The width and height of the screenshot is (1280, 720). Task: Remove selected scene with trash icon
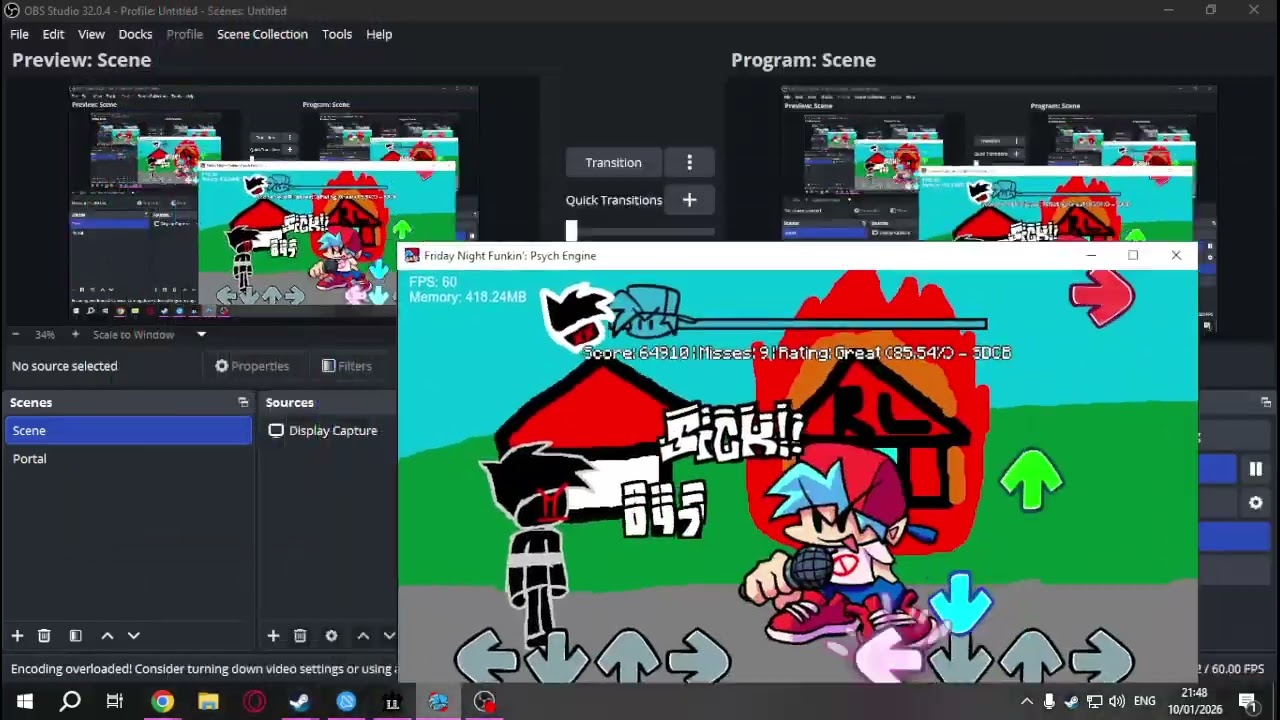(x=44, y=636)
